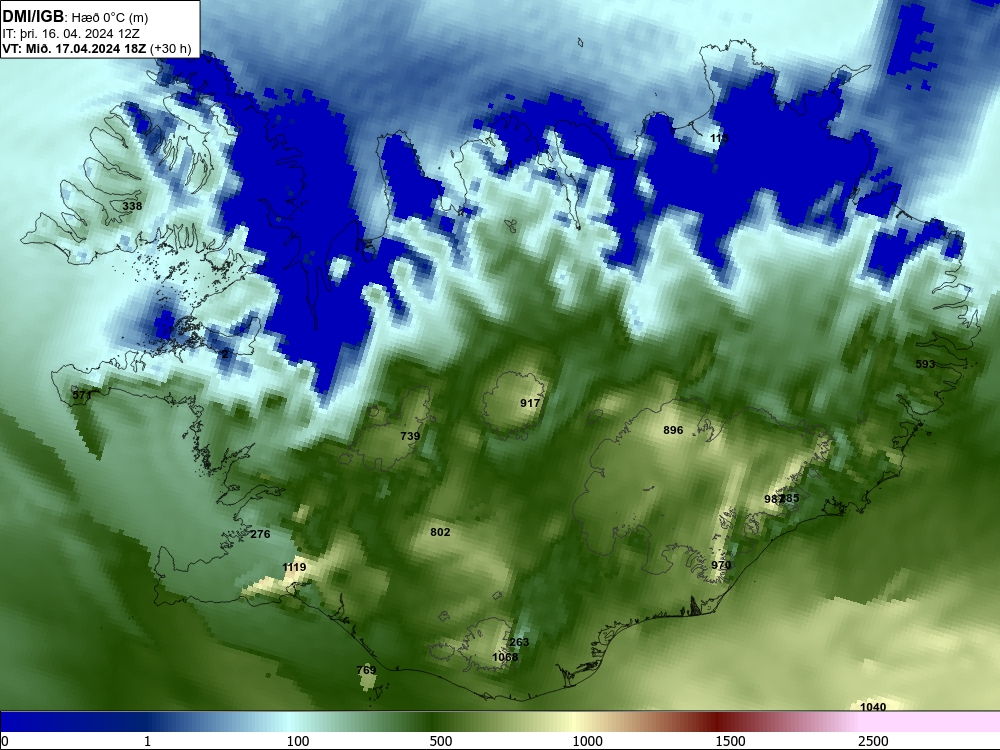Click the map value 1040 at bottom right
1000x750 pixels.
[873, 707]
